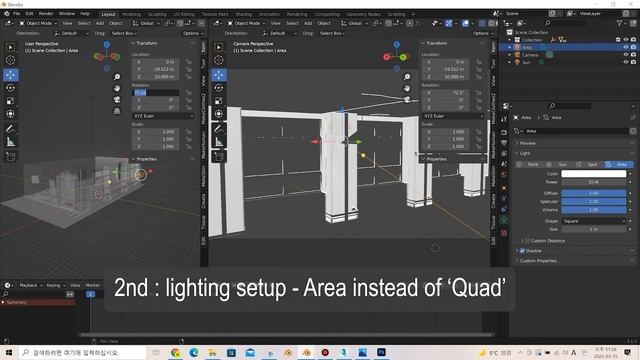
Task: Select the Add Cube tool in left viewport
Action: pyautogui.click(x=11, y=157)
